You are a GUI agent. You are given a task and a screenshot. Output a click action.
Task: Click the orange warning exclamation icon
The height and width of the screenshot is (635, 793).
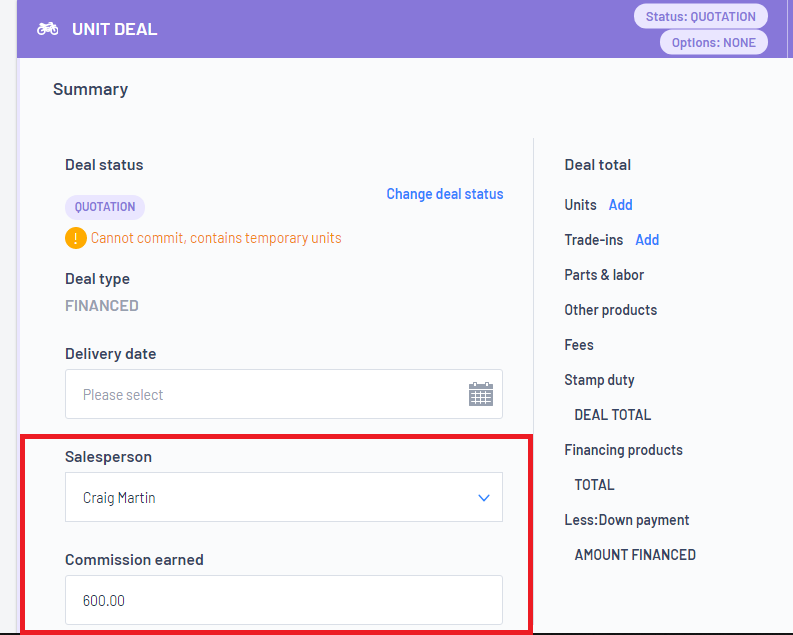coord(76,238)
